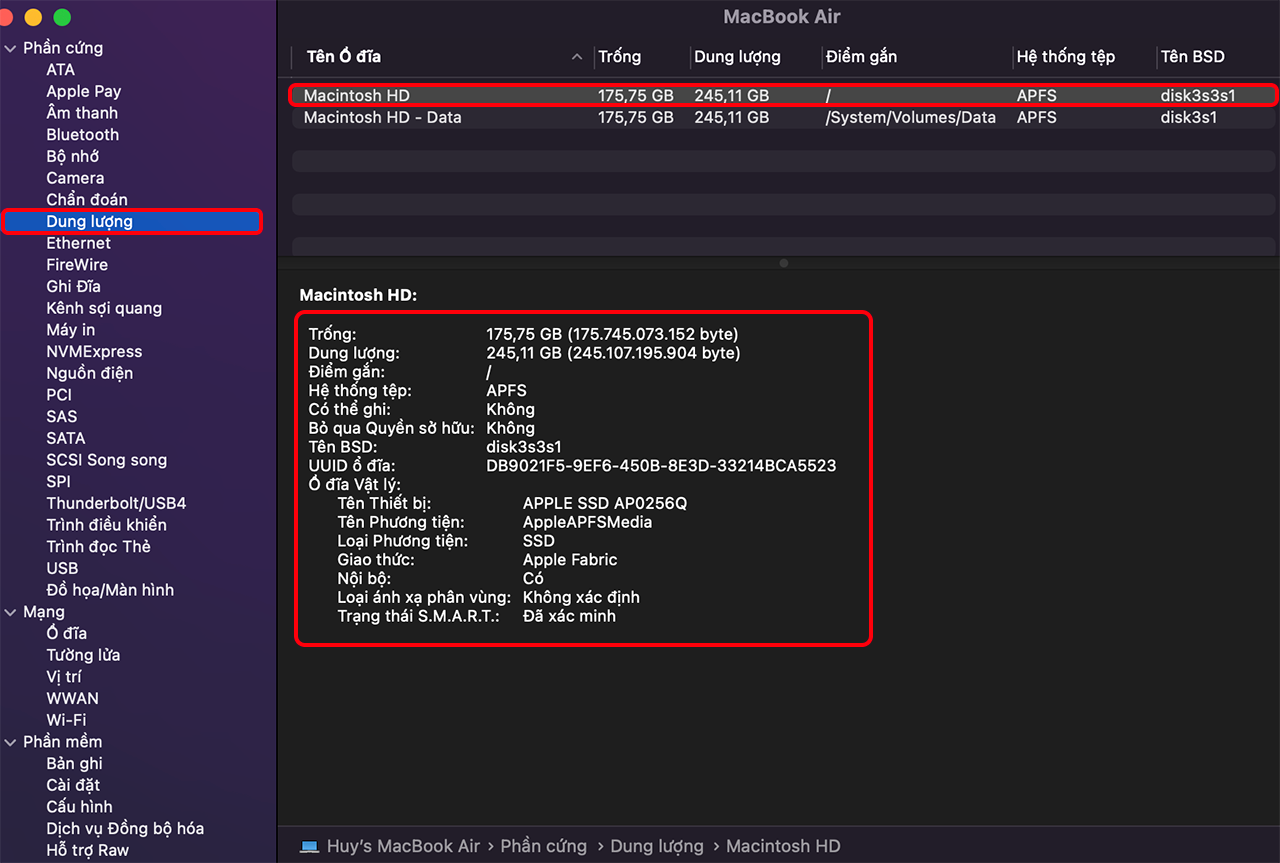Open the WWAN entry
The image size is (1280, 863).
[x=72, y=698]
